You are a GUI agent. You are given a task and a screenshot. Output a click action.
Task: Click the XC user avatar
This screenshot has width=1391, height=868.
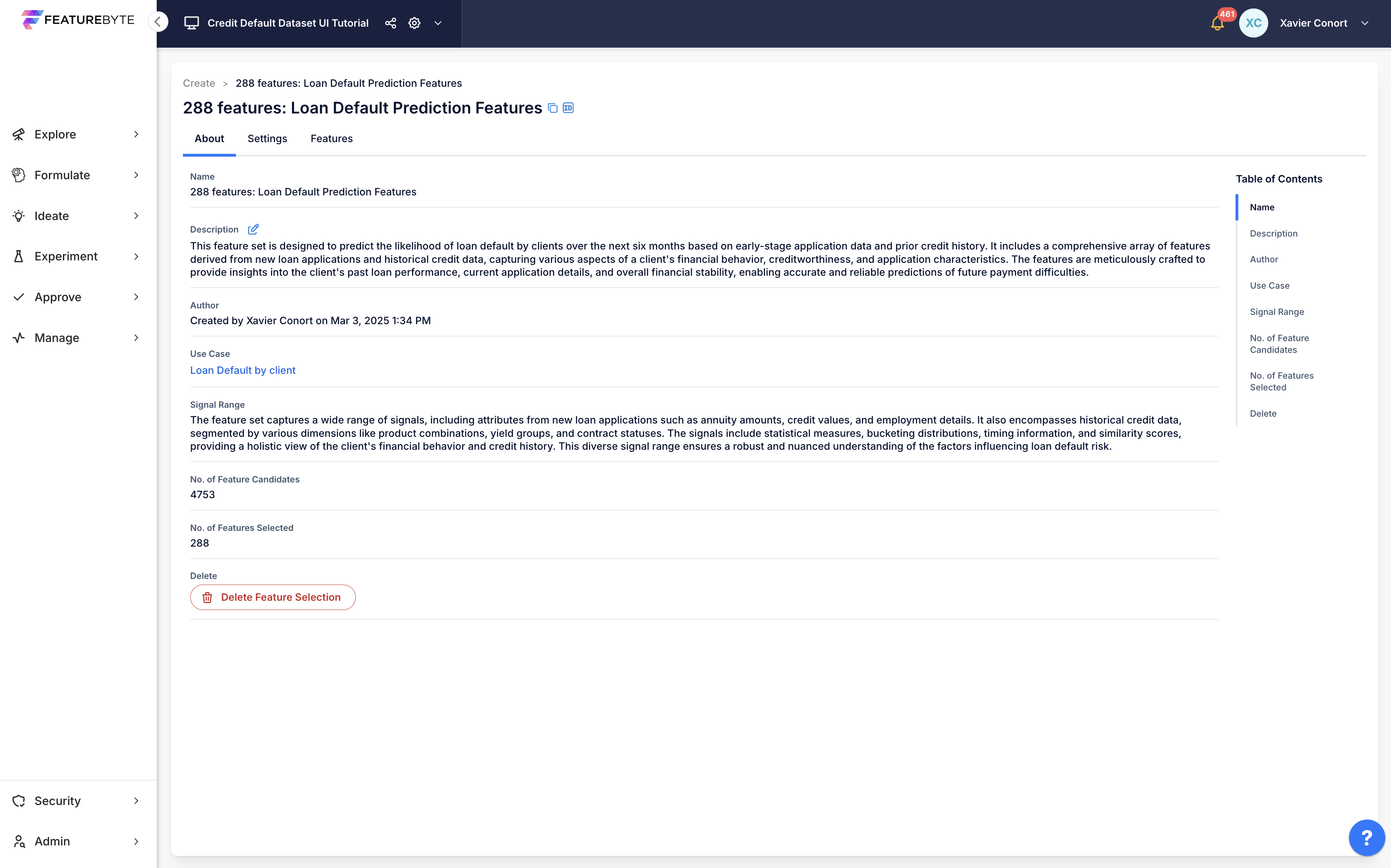pyautogui.click(x=1253, y=23)
